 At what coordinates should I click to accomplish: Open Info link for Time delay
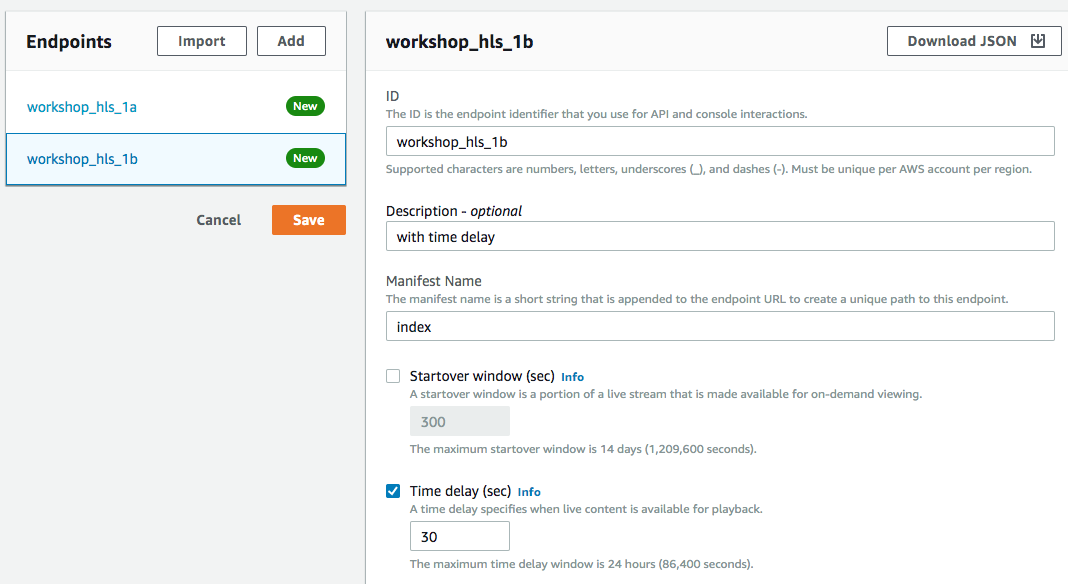pos(529,492)
